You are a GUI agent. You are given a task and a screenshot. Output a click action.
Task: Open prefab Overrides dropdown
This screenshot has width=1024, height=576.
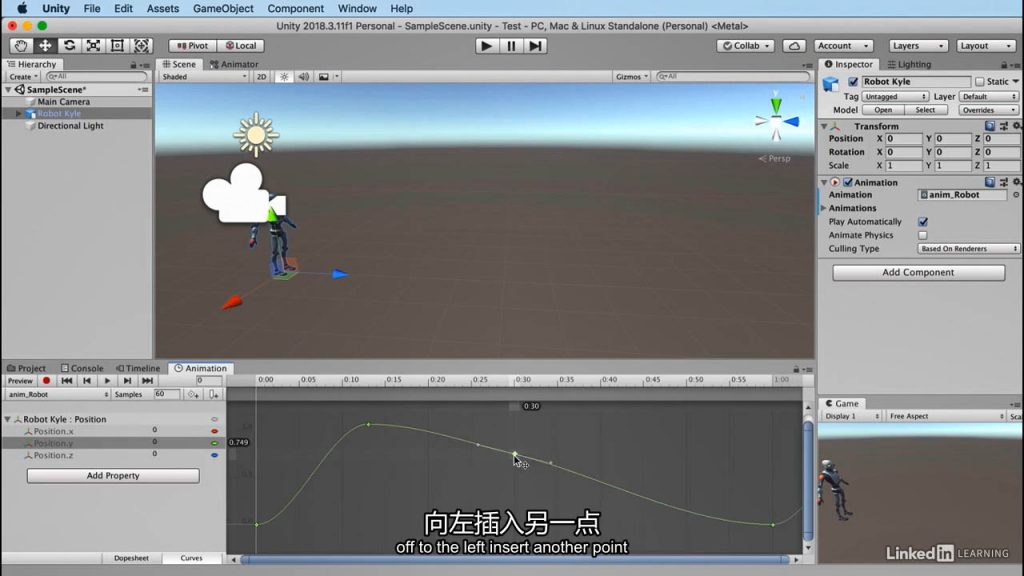[988, 110]
